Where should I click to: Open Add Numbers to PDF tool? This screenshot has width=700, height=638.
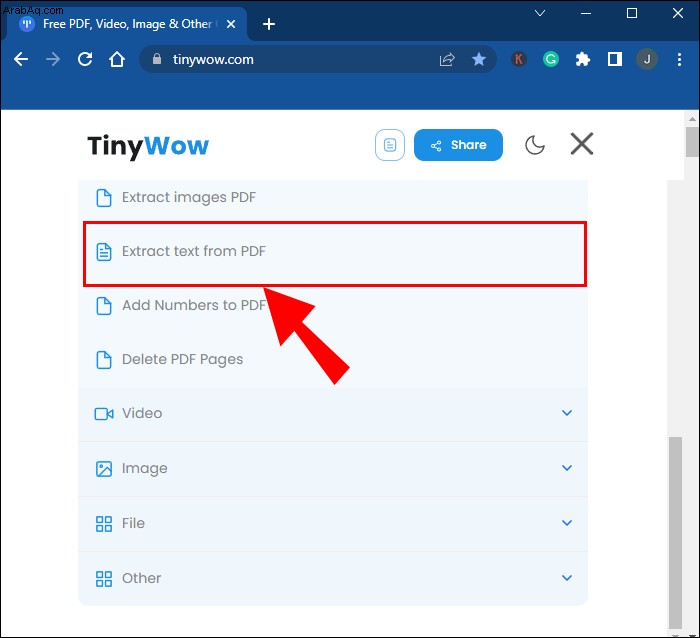point(333,306)
